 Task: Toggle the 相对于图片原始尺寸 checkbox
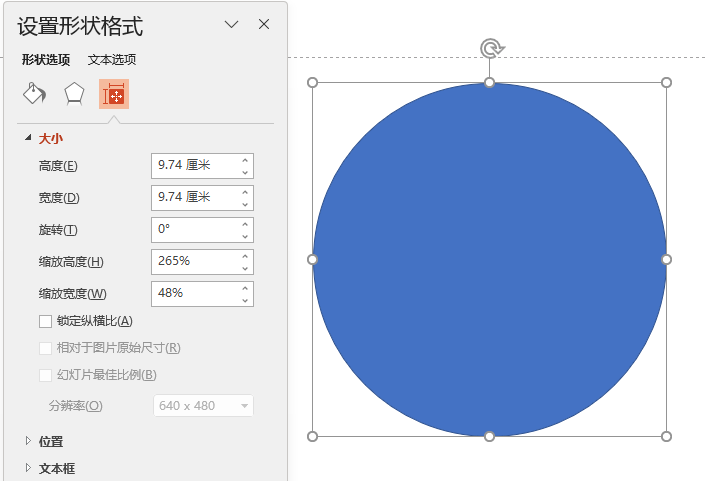[45, 348]
